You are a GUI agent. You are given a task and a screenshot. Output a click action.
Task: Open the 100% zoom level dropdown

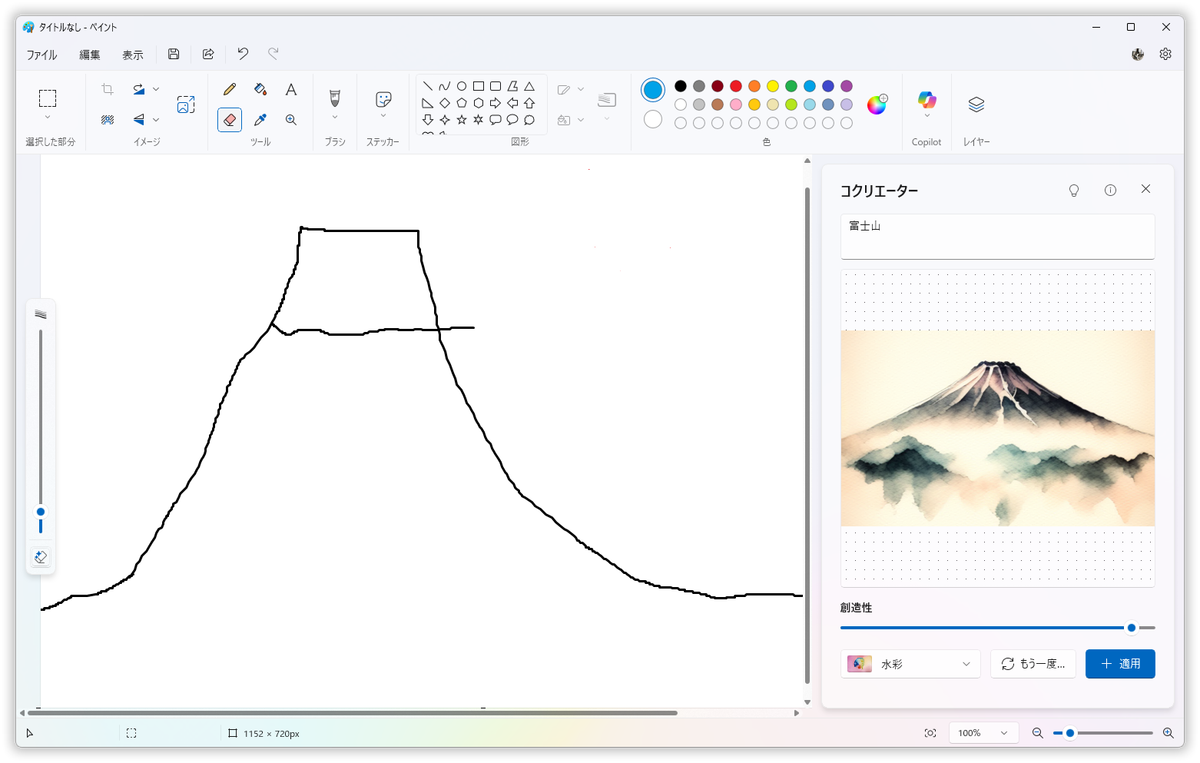(983, 733)
